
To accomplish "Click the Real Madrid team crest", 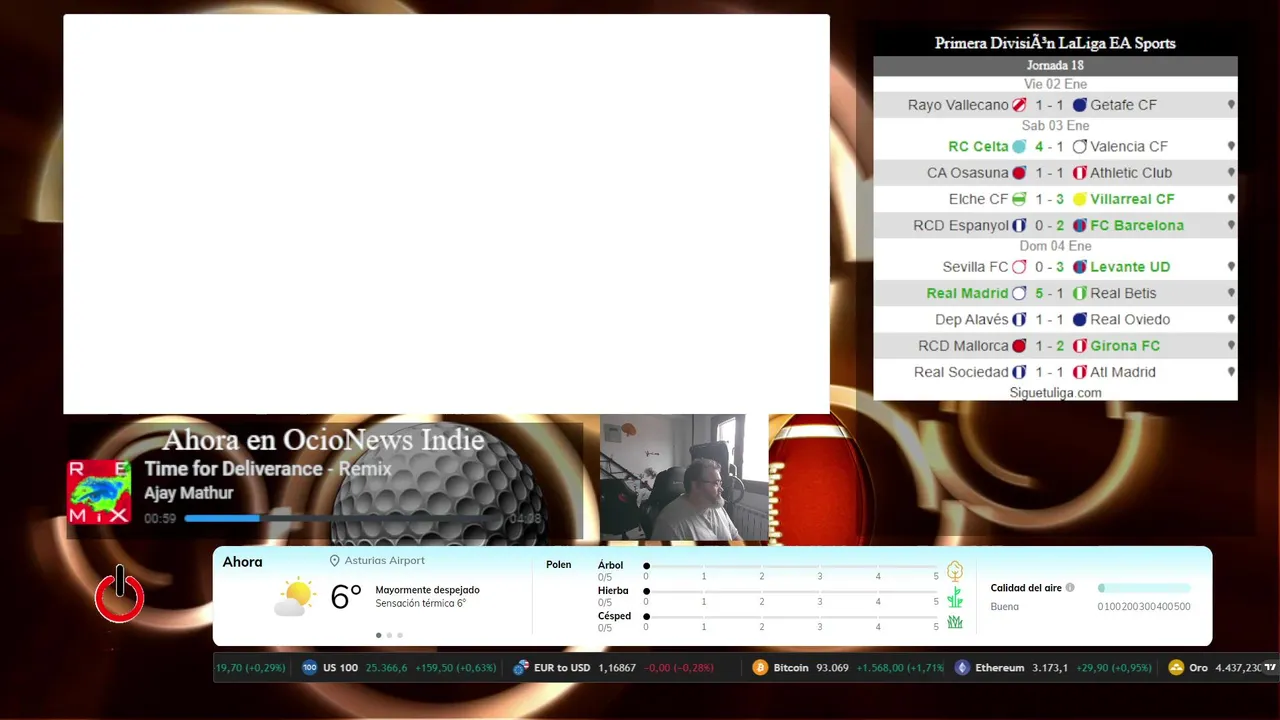I will pos(1019,293).
